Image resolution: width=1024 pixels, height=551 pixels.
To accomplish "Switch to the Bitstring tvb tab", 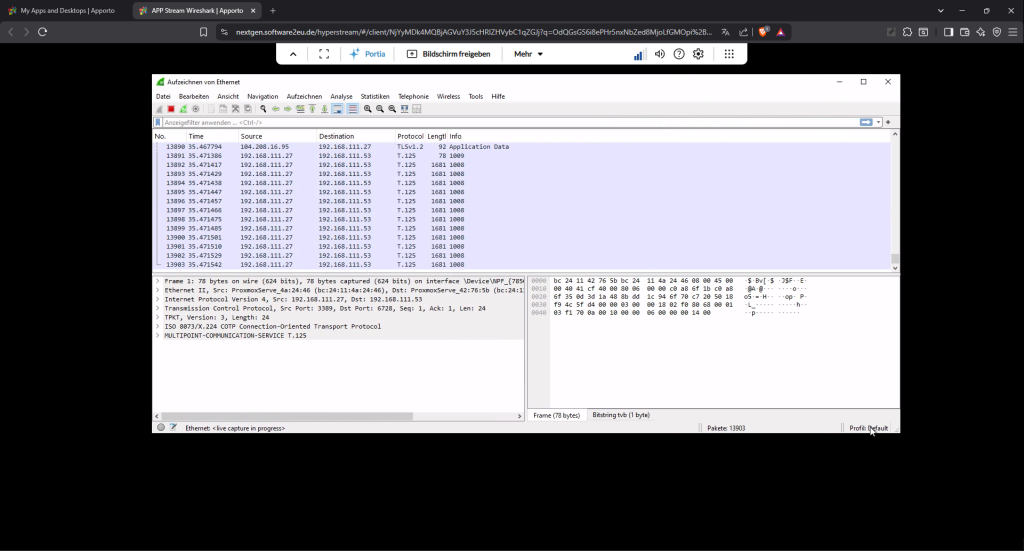I will pos(620,414).
